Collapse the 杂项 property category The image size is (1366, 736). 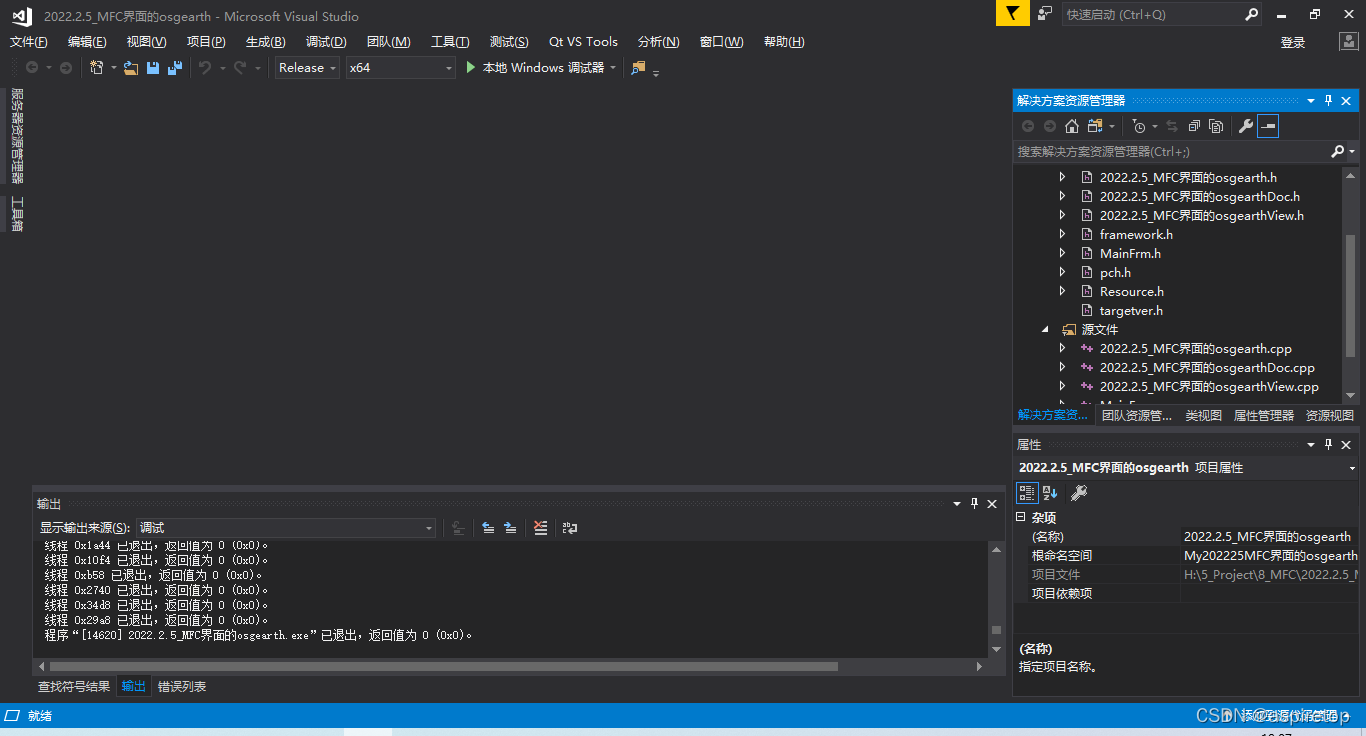pos(1021,517)
